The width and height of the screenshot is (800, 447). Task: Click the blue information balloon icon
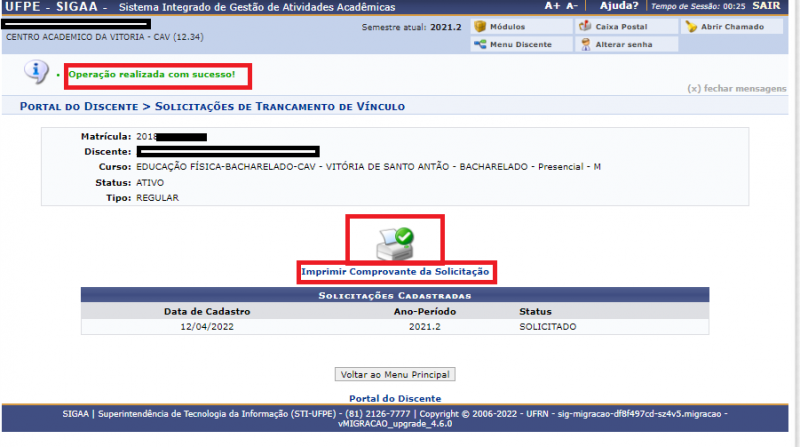37,72
